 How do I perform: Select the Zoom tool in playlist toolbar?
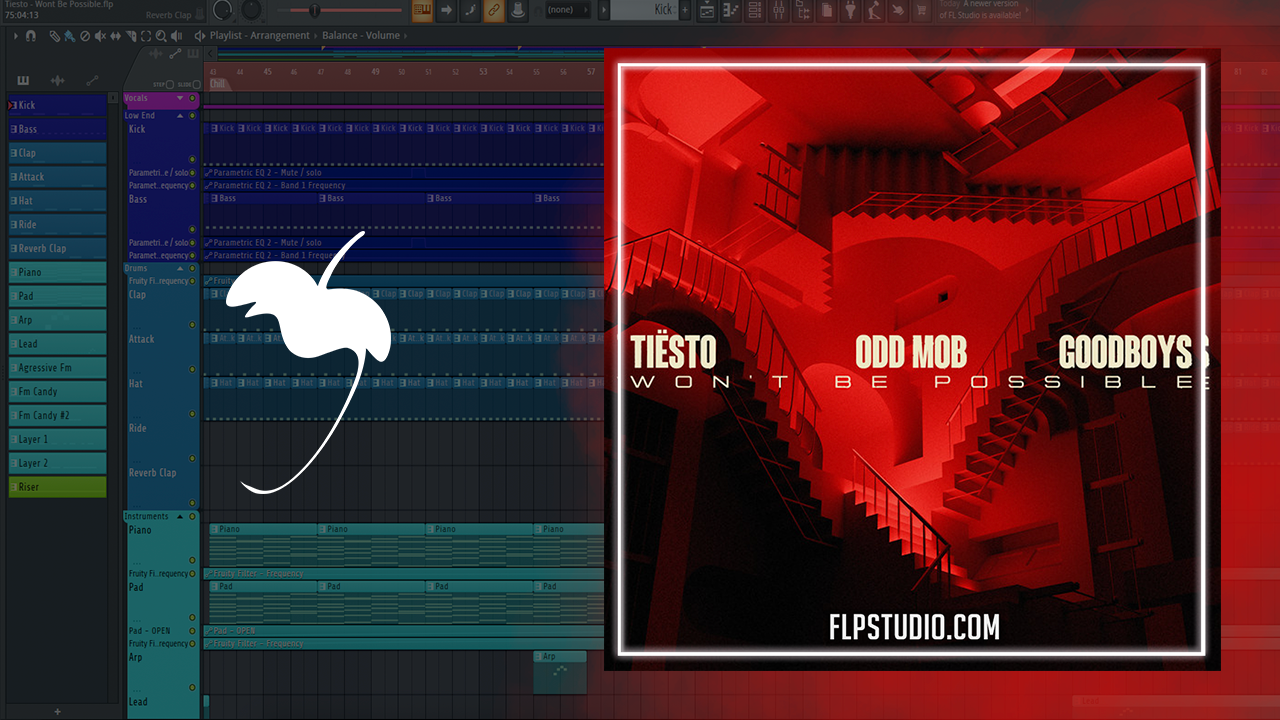coord(161,36)
